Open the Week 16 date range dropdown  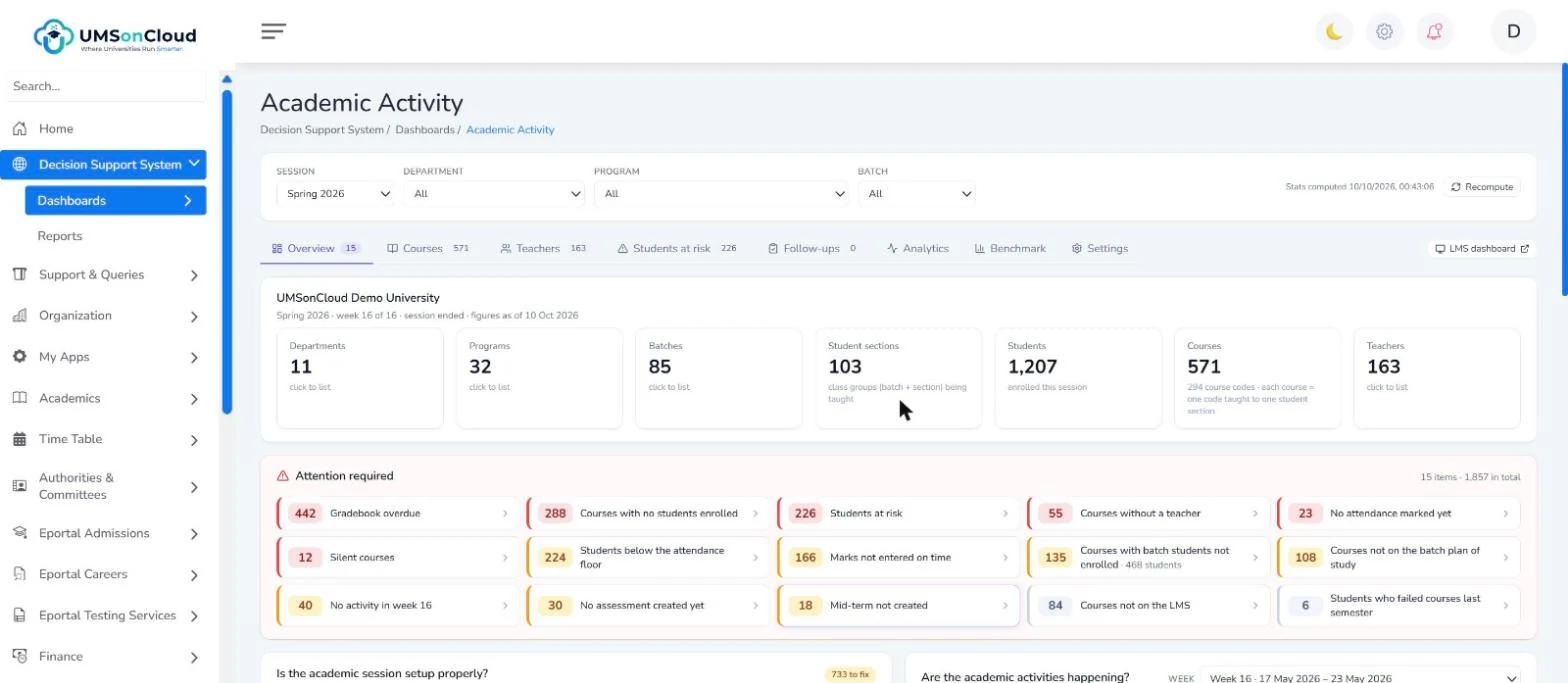1360,678
